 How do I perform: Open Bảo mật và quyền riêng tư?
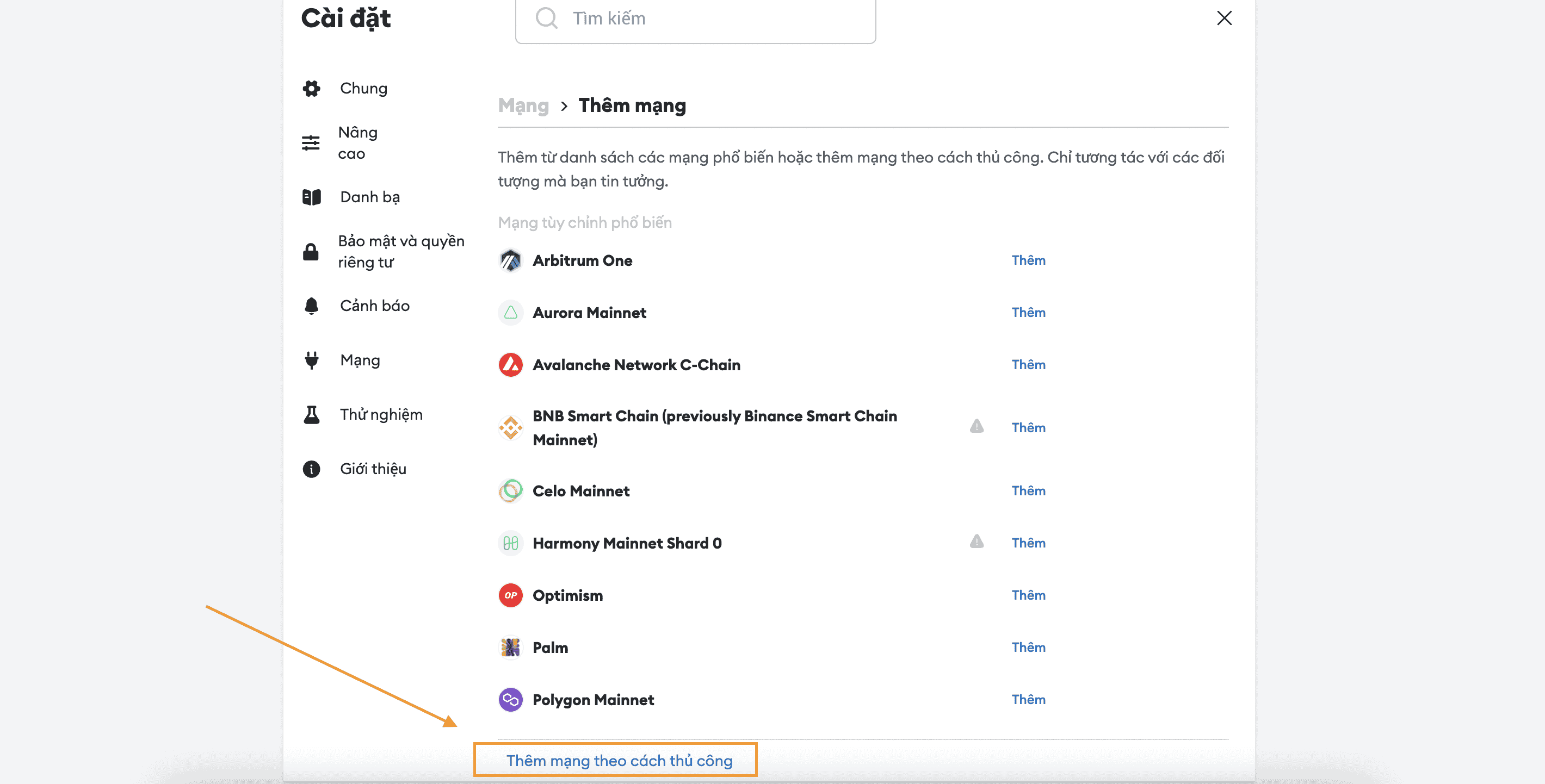[x=400, y=252]
